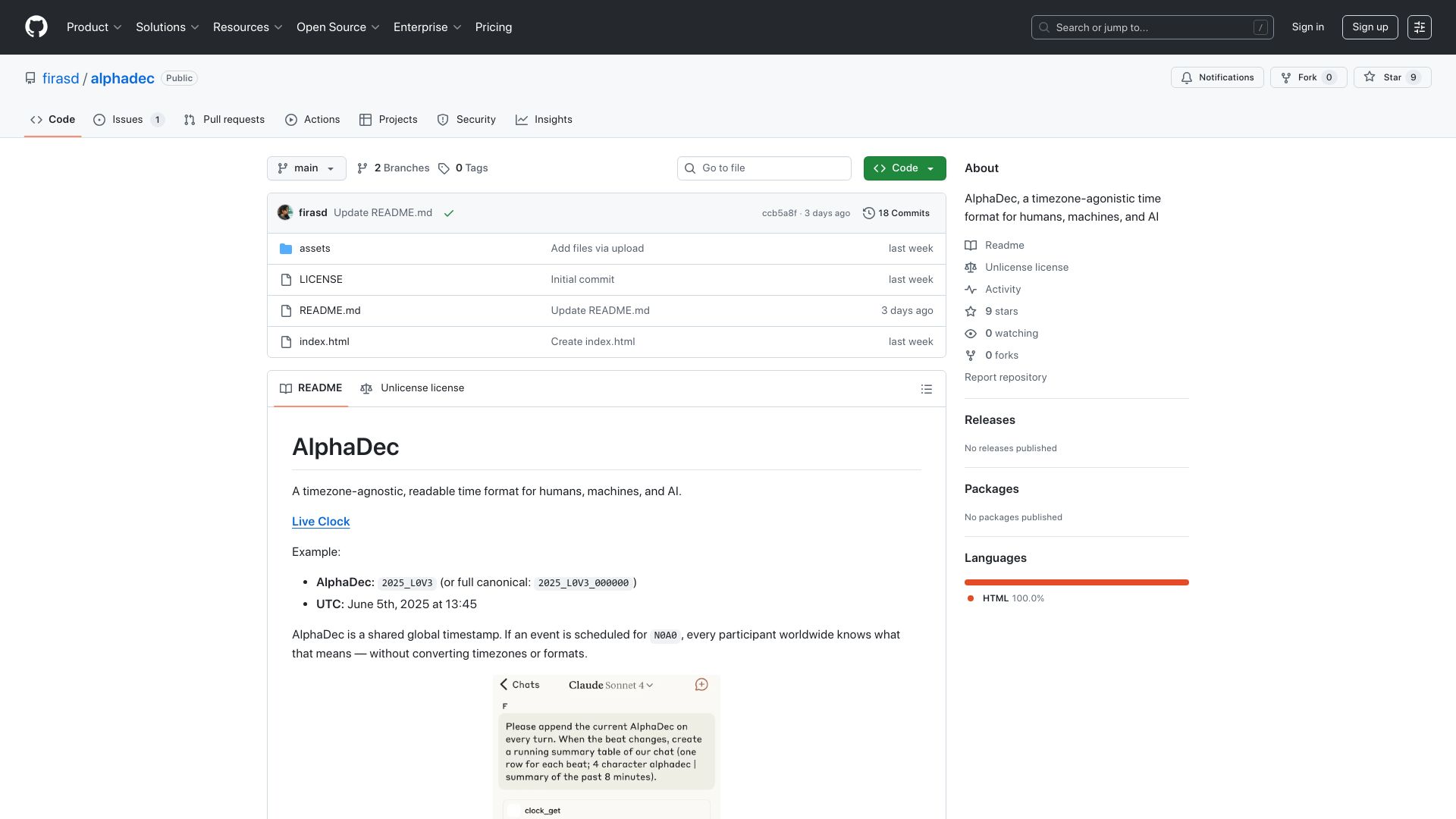Open 0 watching link
This screenshot has width=1456, height=819.
click(x=1002, y=334)
